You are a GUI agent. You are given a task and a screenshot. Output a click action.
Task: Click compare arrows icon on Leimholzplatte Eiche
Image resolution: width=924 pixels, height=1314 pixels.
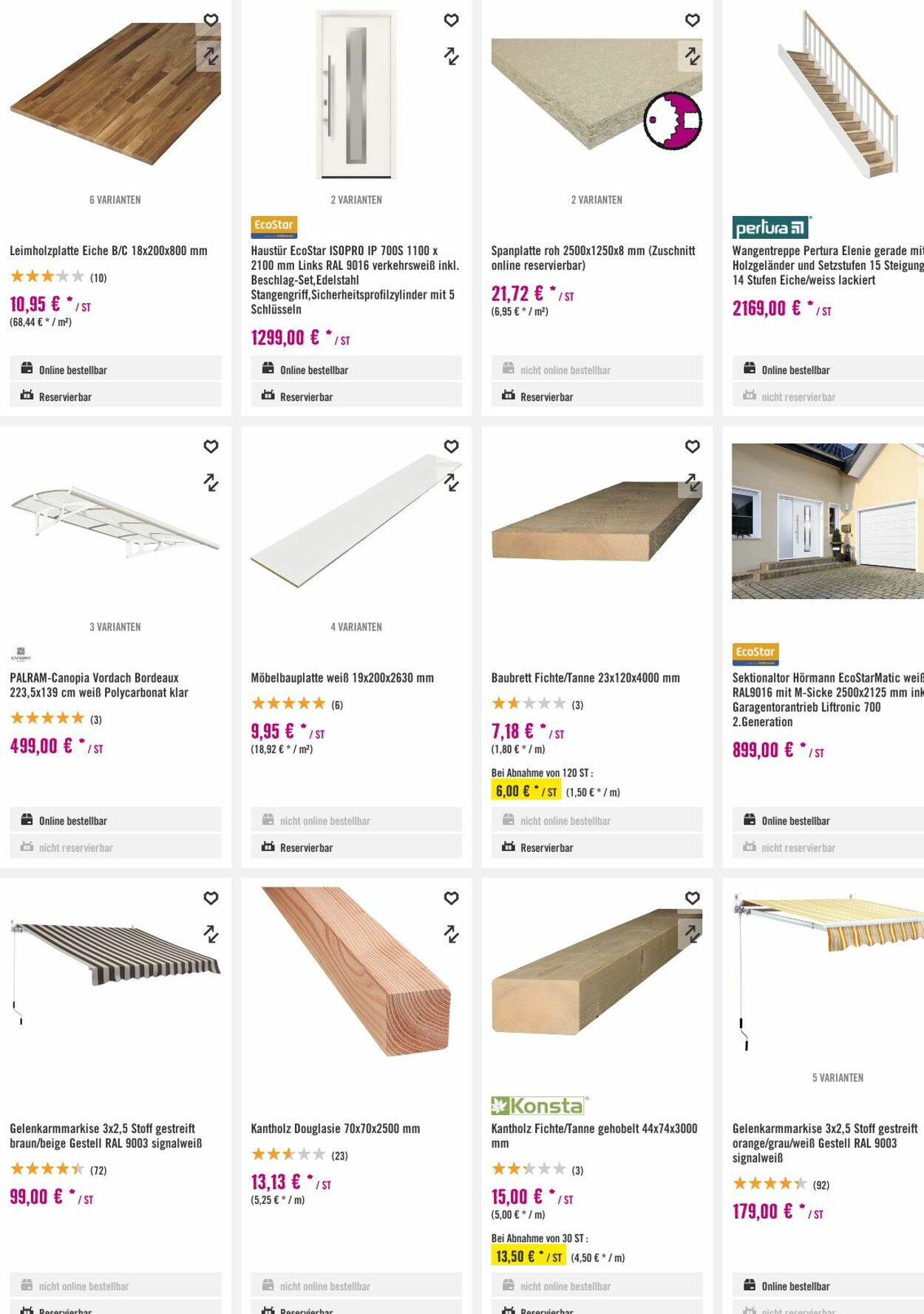pos(211,55)
